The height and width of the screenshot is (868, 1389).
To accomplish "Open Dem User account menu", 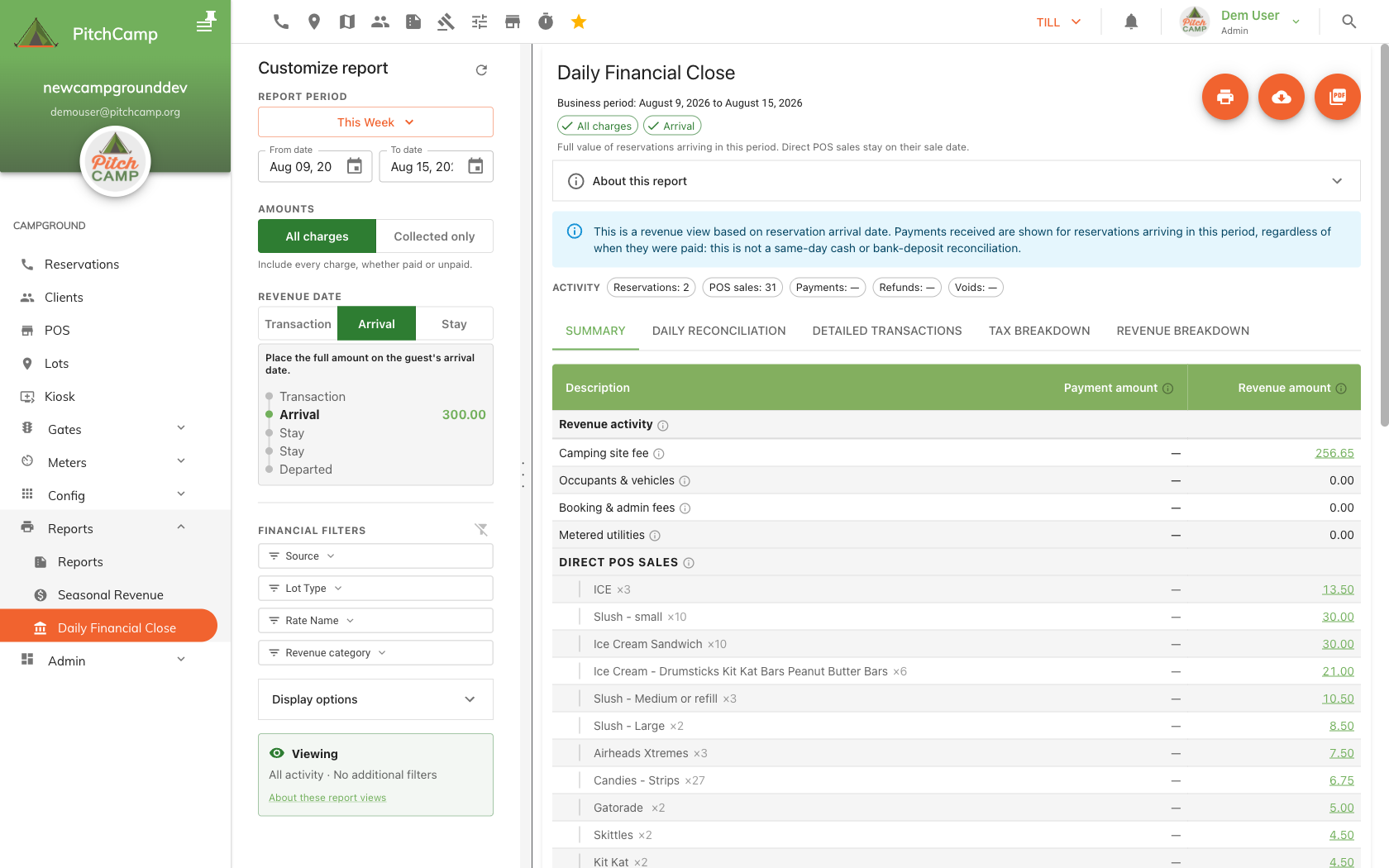I will point(1240,22).
